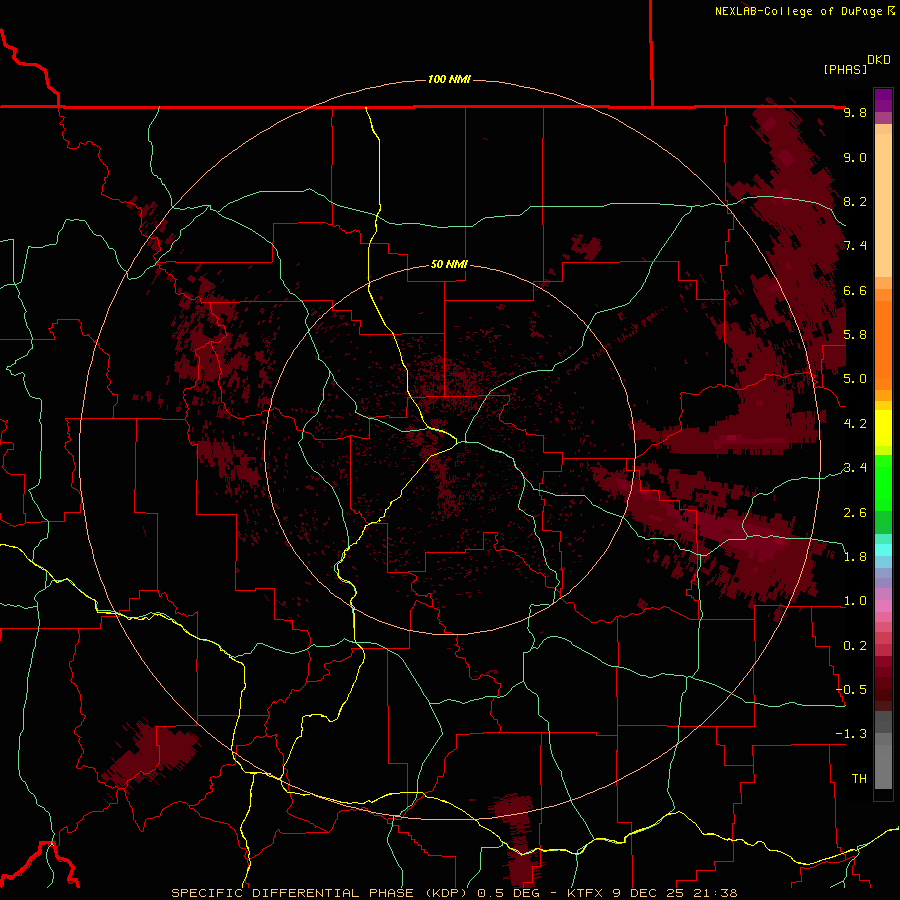Screen dimensions: 900x900
Task: Click the 7.4 value on color scale
Action: pos(855,246)
